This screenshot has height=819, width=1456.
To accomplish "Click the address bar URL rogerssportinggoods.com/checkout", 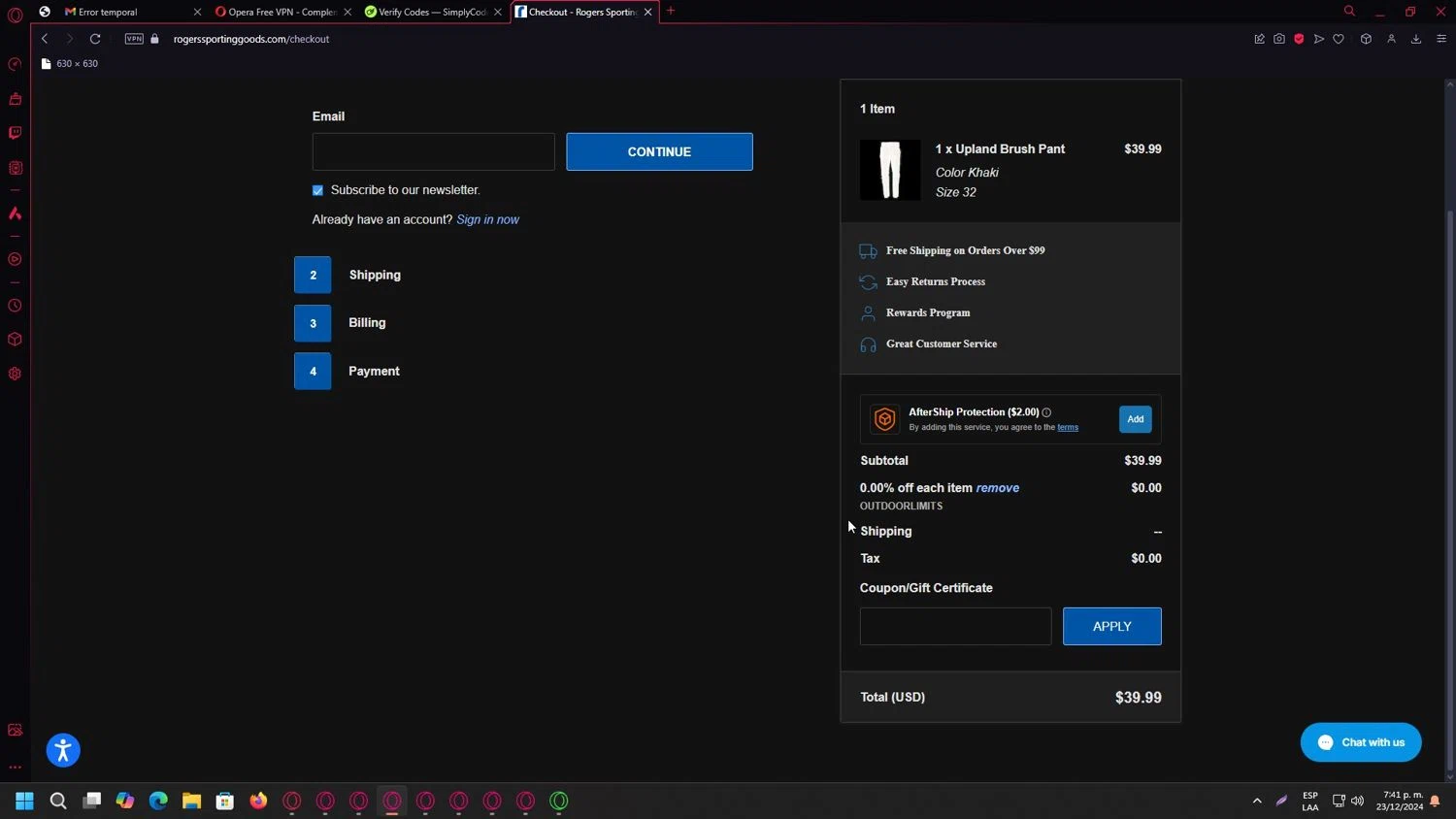I will (251, 39).
